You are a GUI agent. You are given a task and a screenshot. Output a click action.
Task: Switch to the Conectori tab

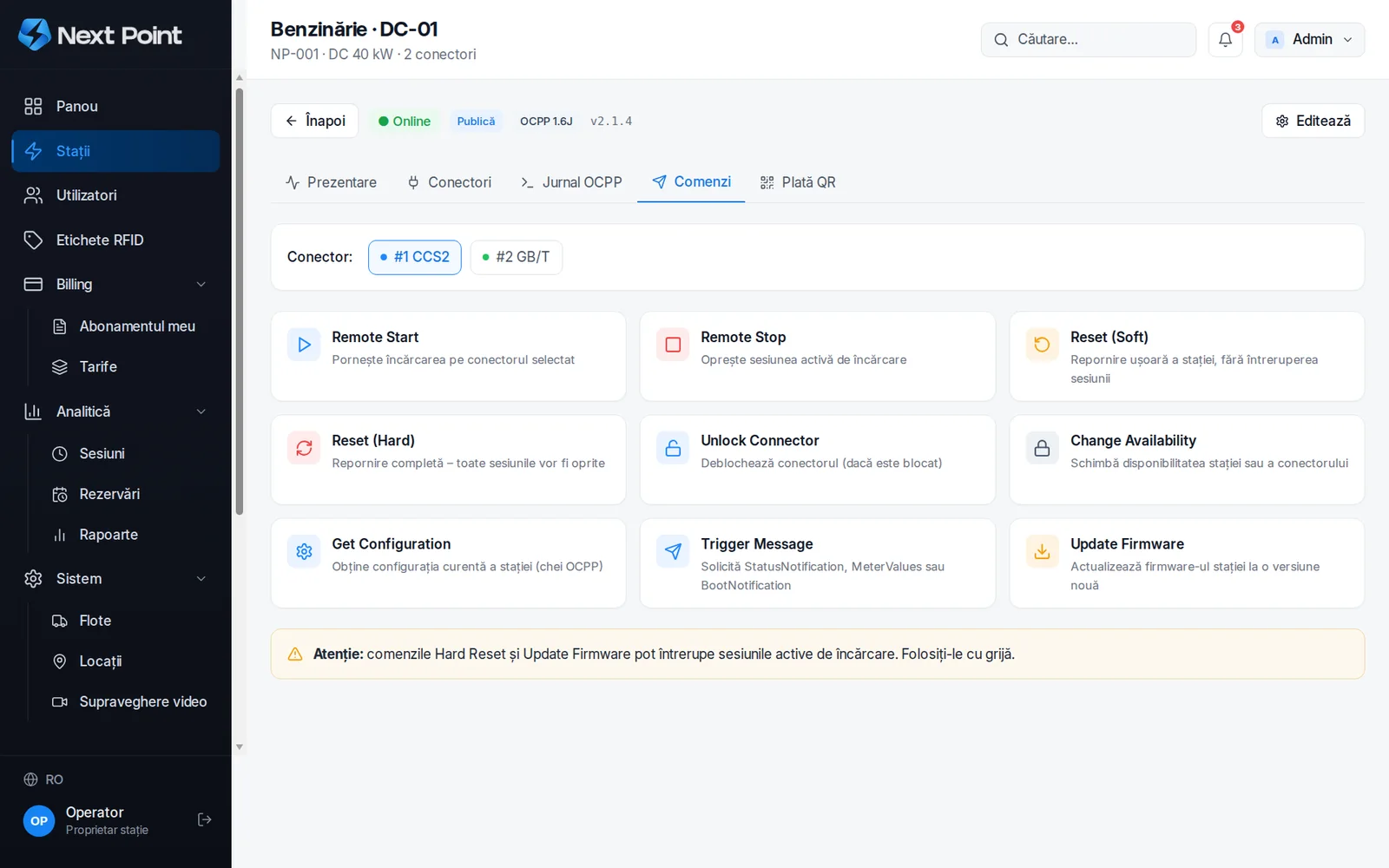tap(450, 182)
